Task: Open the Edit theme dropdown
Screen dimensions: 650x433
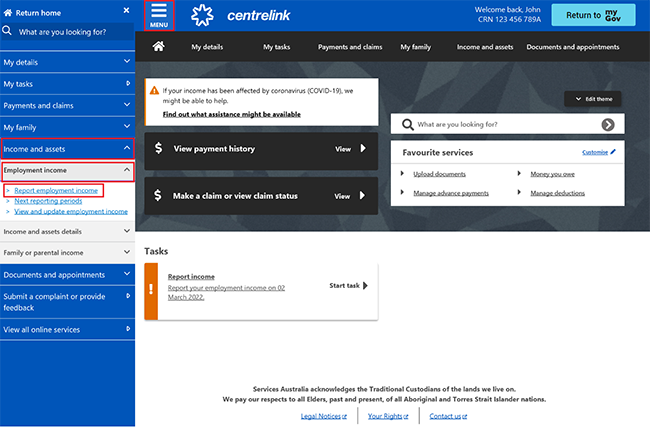Action: tap(597, 99)
